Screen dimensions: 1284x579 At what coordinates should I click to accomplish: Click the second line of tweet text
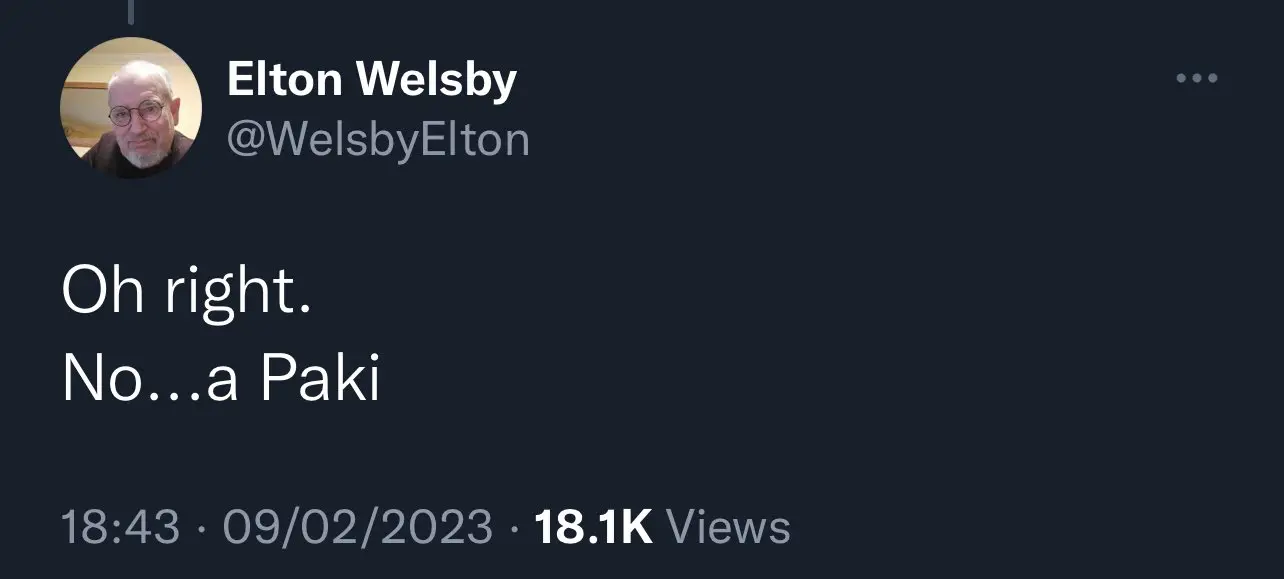tap(221, 380)
